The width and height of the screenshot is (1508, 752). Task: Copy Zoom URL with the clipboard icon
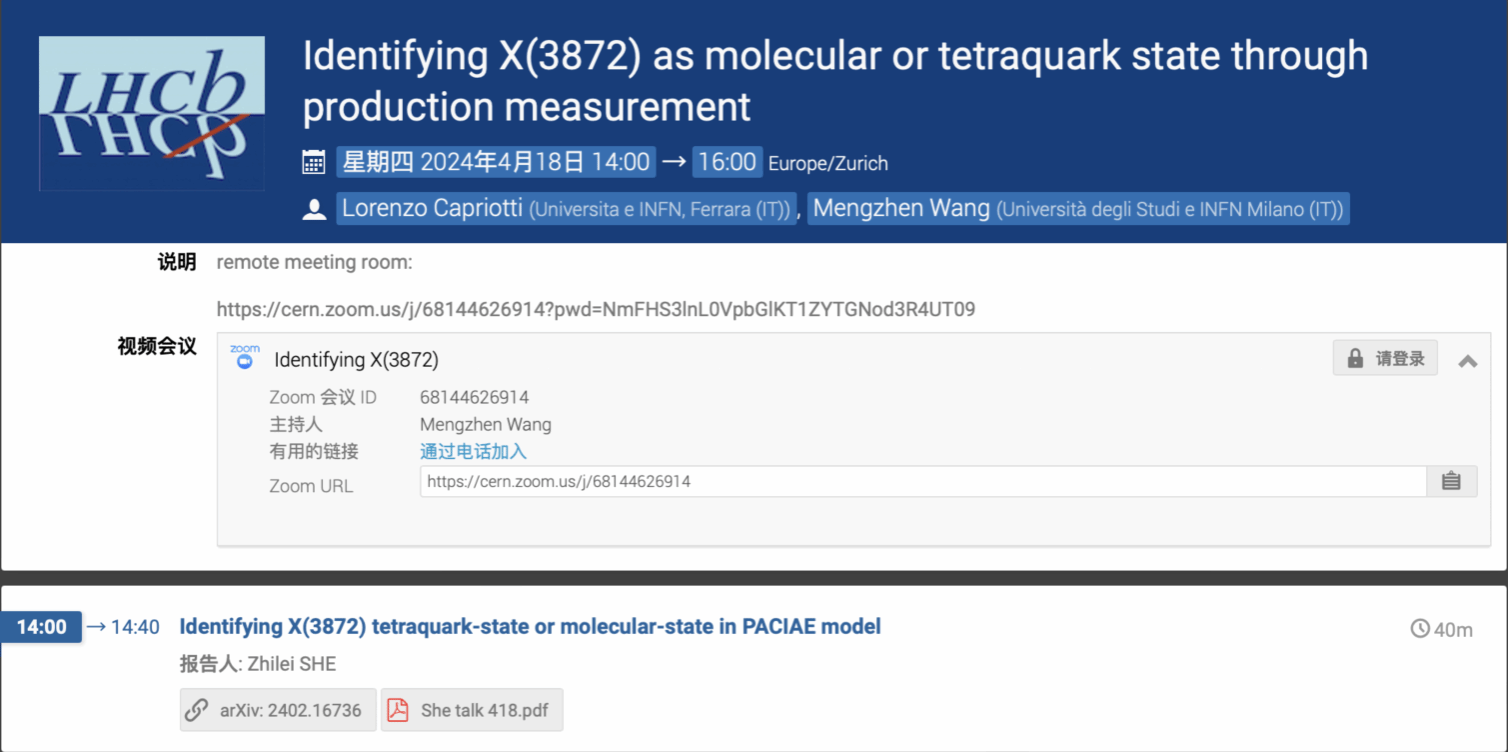point(1451,482)
